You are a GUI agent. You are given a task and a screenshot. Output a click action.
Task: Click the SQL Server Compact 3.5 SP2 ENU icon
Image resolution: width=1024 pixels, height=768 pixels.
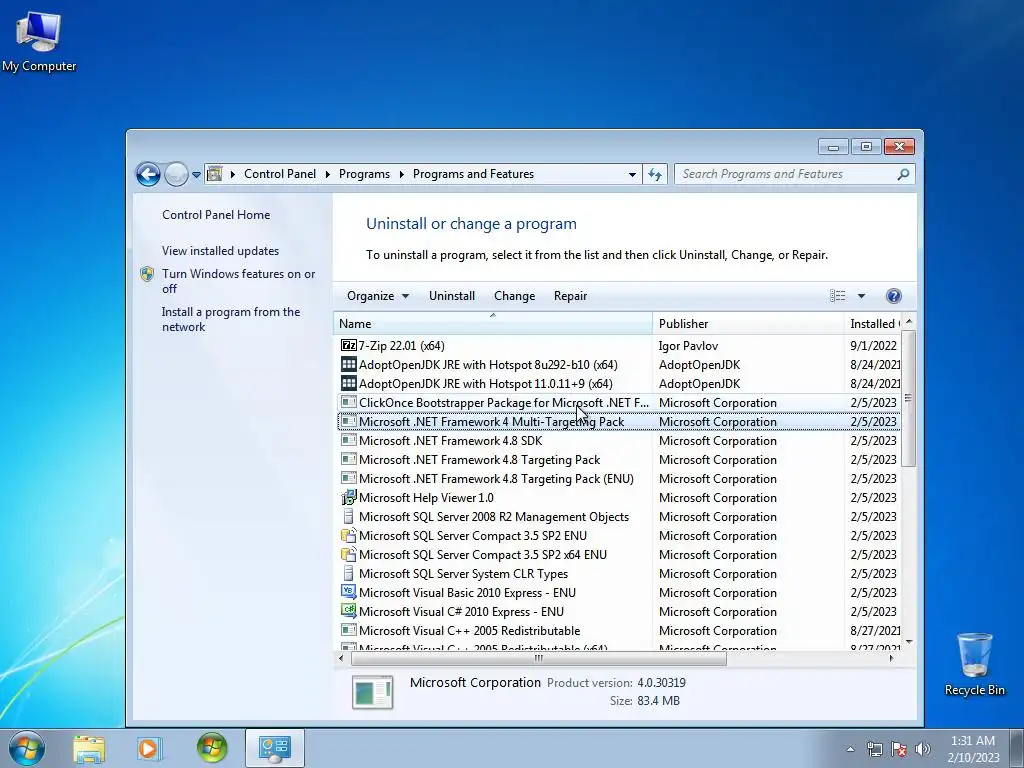point(349,536)
